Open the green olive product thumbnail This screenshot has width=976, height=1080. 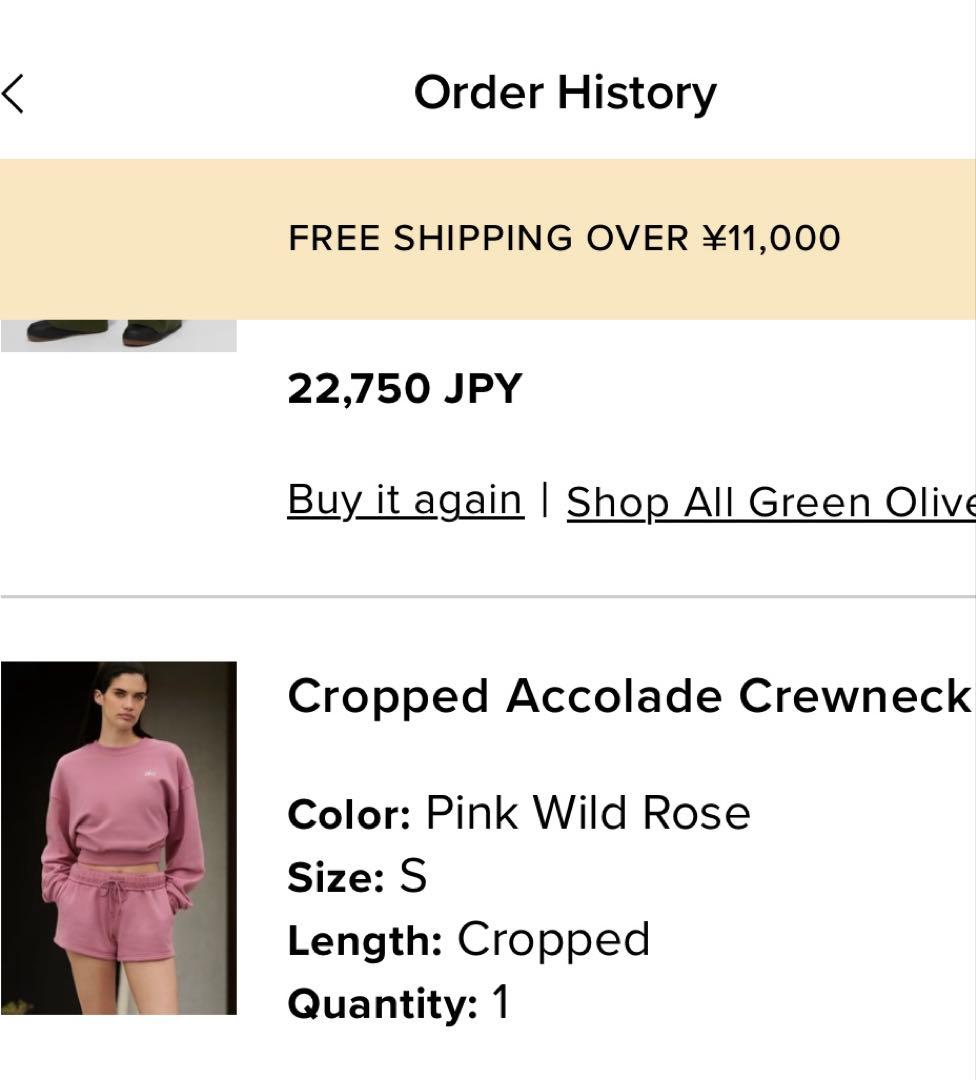118,335
